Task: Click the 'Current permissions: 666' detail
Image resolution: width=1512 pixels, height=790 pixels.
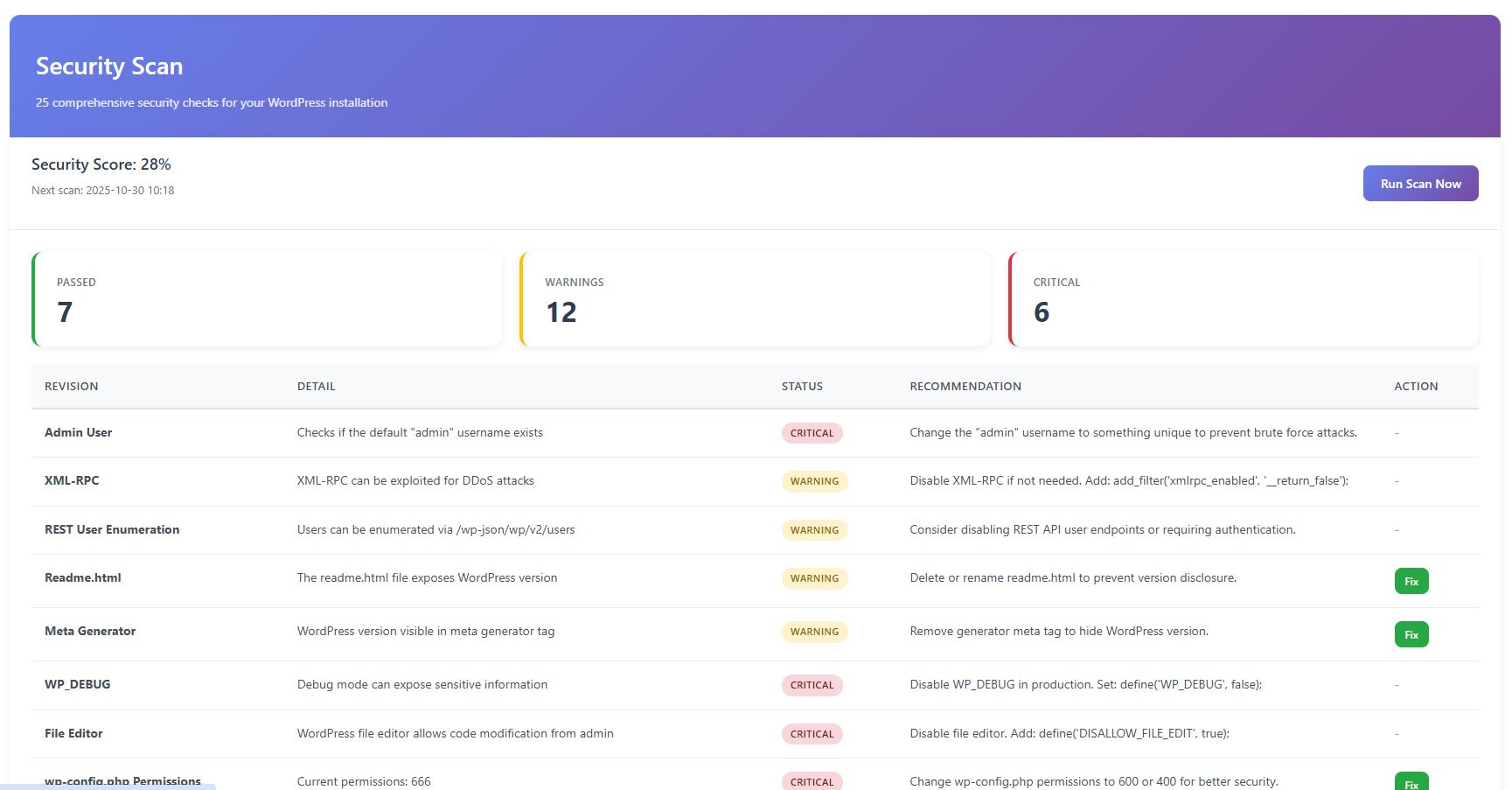Action: [364, 781]
